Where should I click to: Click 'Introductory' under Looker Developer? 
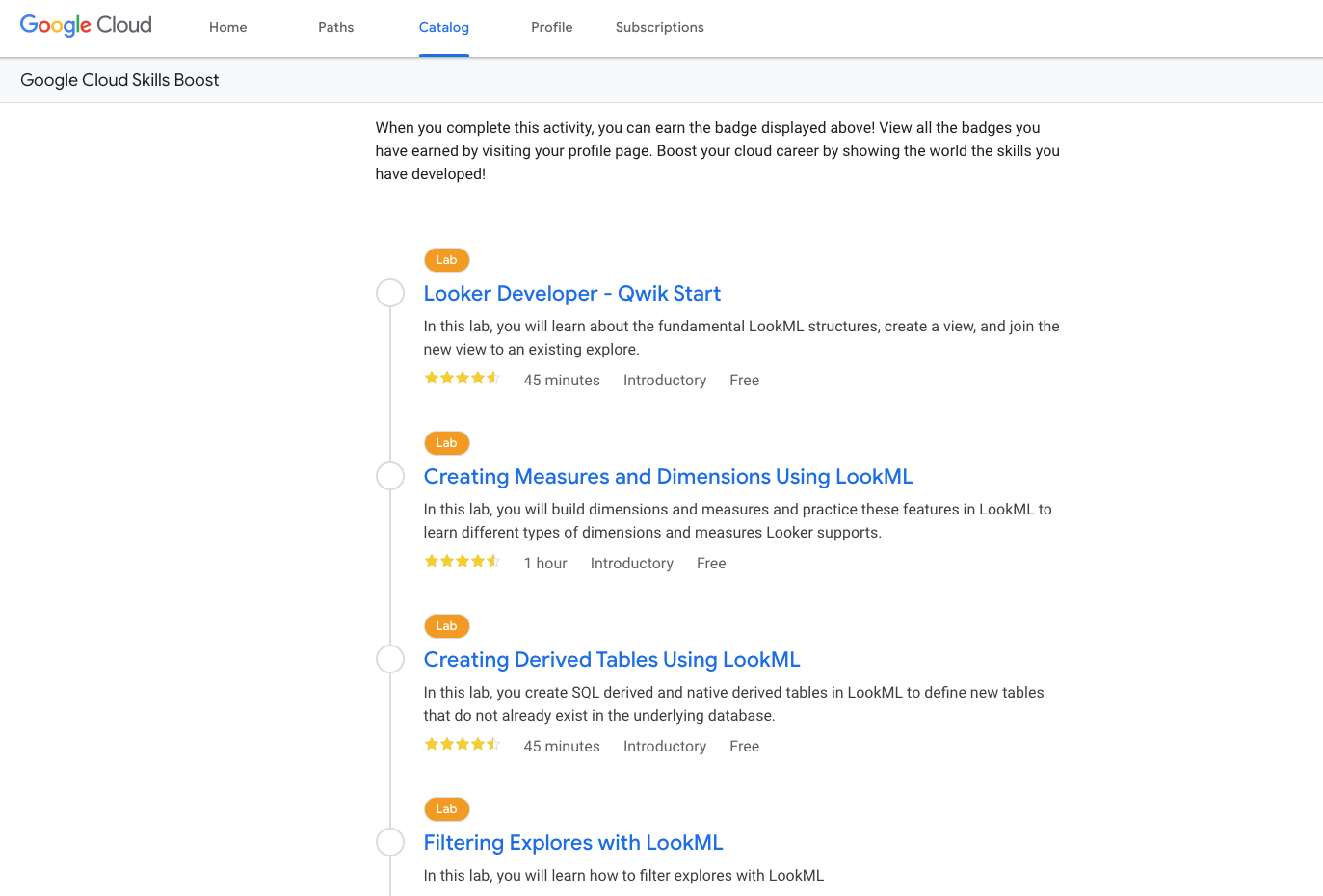tap(665, 381)
